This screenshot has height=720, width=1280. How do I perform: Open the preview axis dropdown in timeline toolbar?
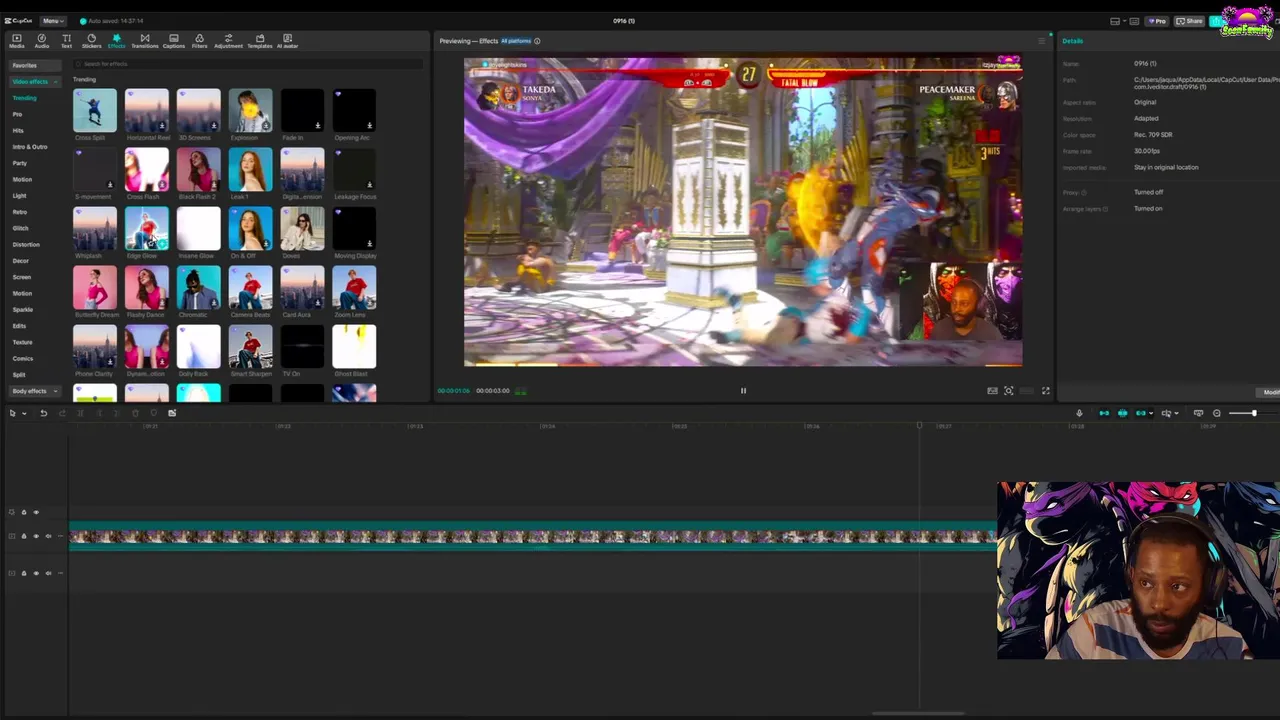tap(1176, 413)
